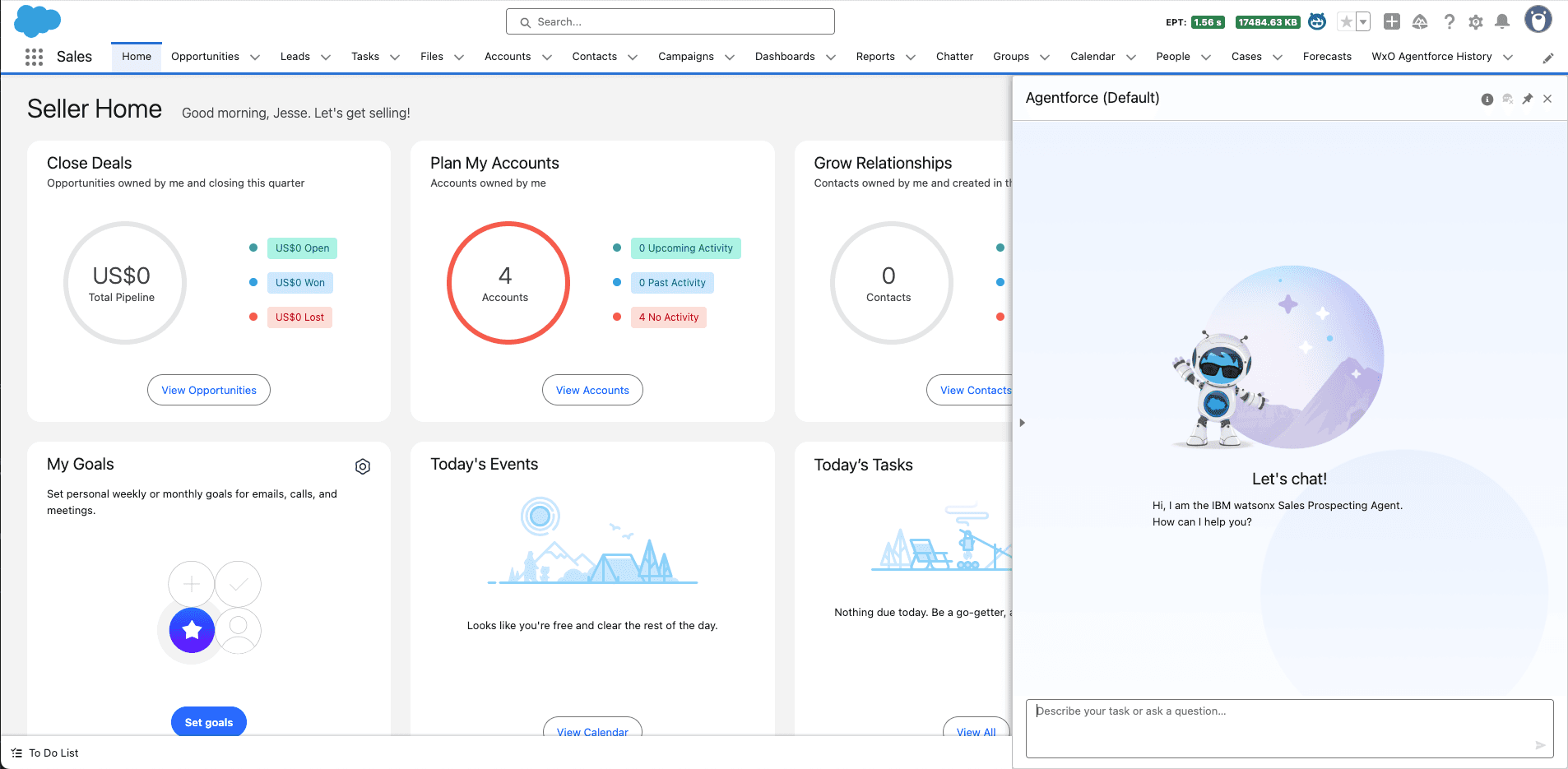This screenshot has width=1568, height=769.
Task: Click the 4 Accounts ring chart
Action: [508, 283]
